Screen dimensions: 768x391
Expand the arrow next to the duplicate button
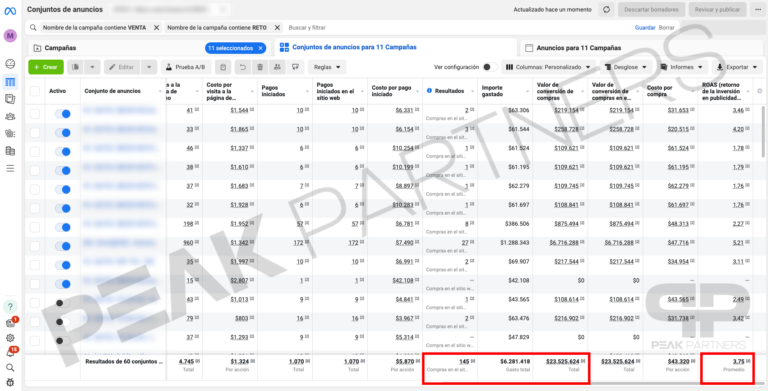(x=93, y=67)
